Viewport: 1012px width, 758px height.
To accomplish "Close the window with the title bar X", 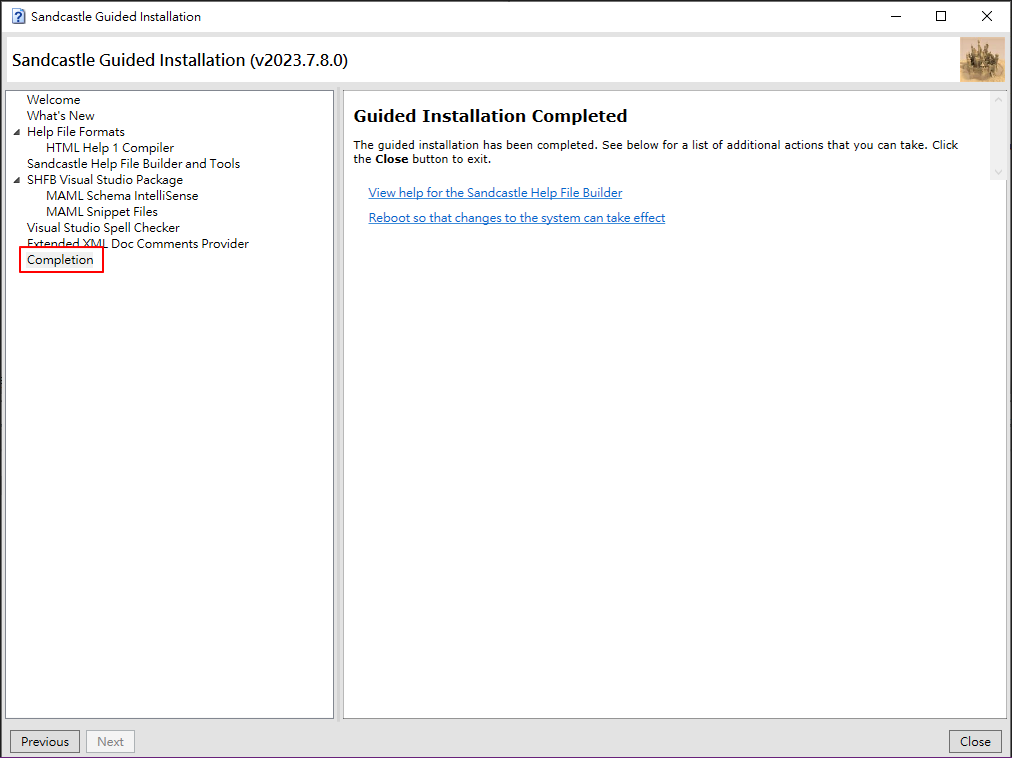I will [x=987, y=16].
